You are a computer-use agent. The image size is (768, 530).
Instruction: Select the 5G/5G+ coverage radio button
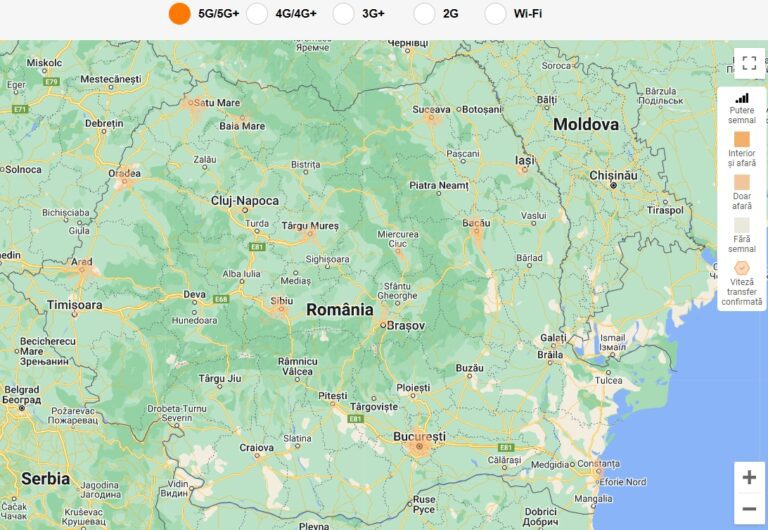click(x=179, y=14)
